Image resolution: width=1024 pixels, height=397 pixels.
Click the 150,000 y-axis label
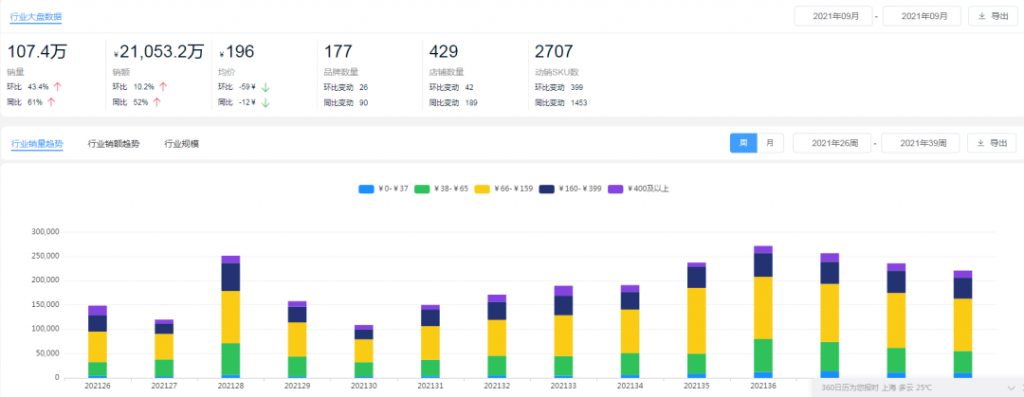click(46, 305)
